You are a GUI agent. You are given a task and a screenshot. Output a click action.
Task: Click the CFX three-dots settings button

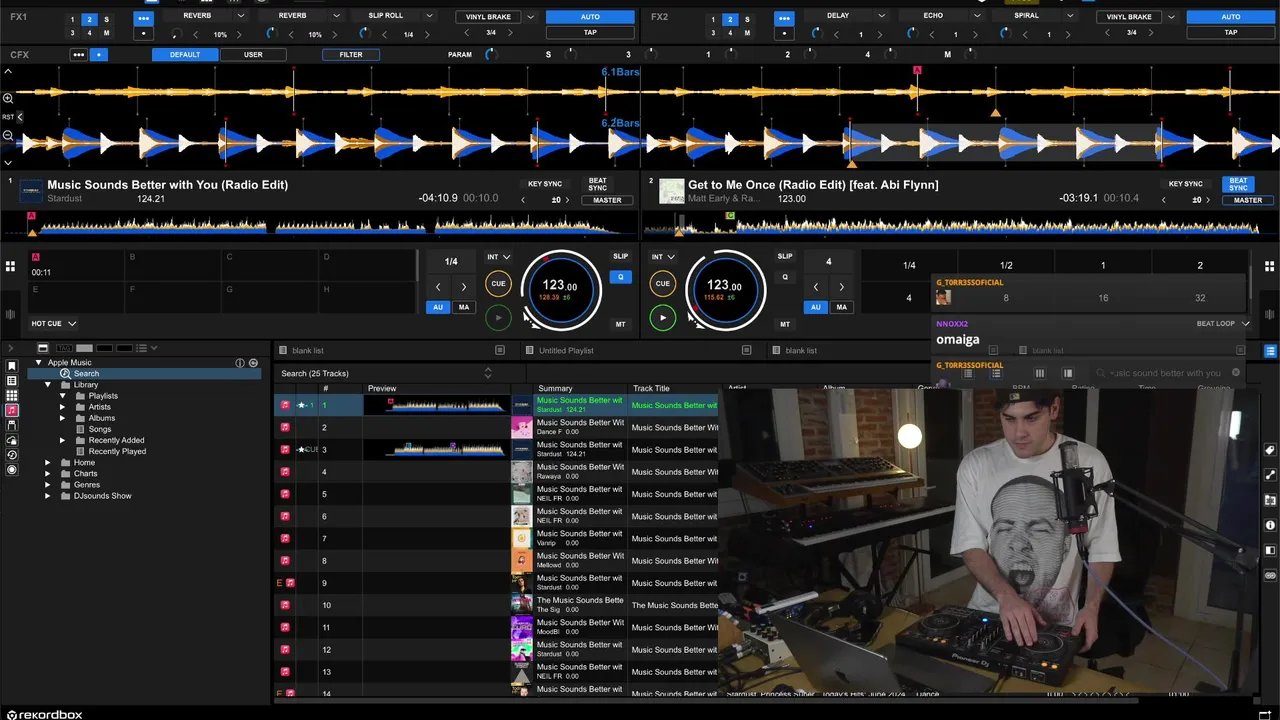78,54
